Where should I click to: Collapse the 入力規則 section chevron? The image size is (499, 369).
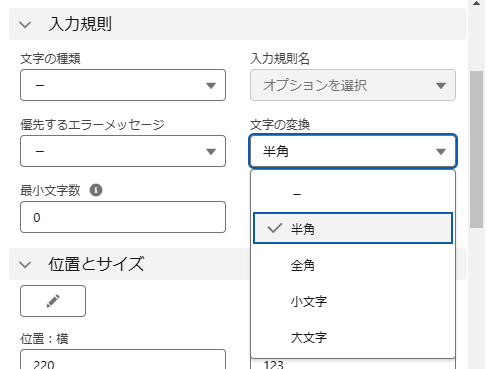(25, 24)
